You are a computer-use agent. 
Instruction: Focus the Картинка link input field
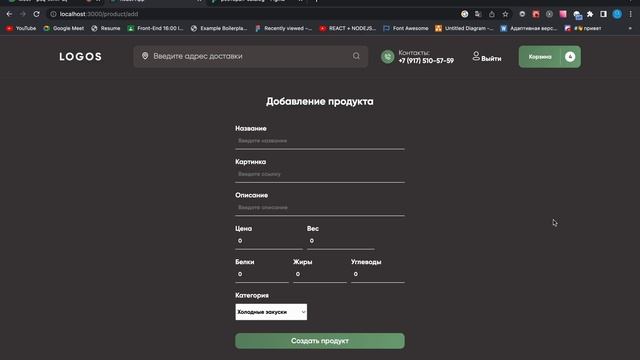tap(320, 174)
